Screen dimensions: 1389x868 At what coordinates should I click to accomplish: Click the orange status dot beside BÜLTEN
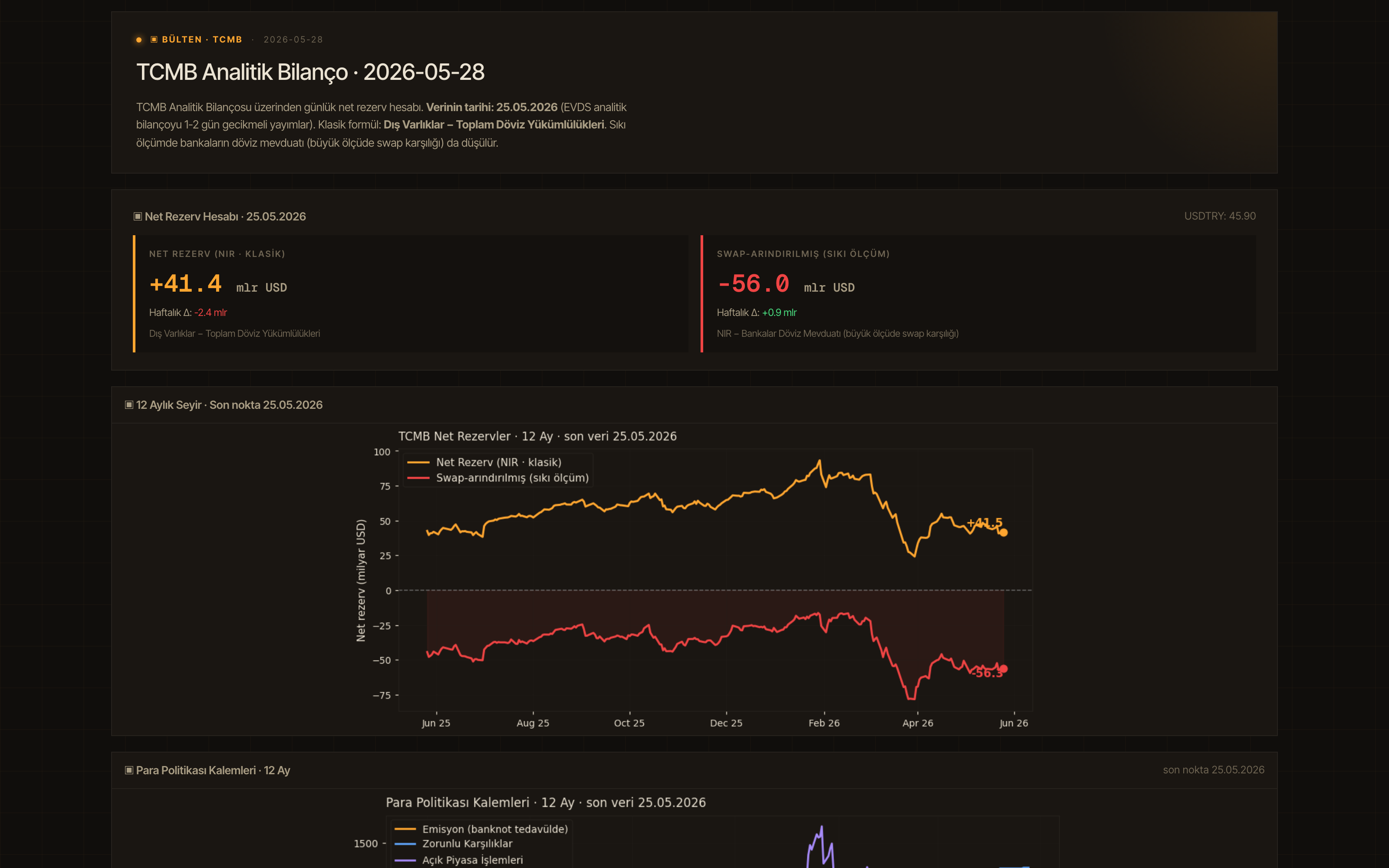139,39
